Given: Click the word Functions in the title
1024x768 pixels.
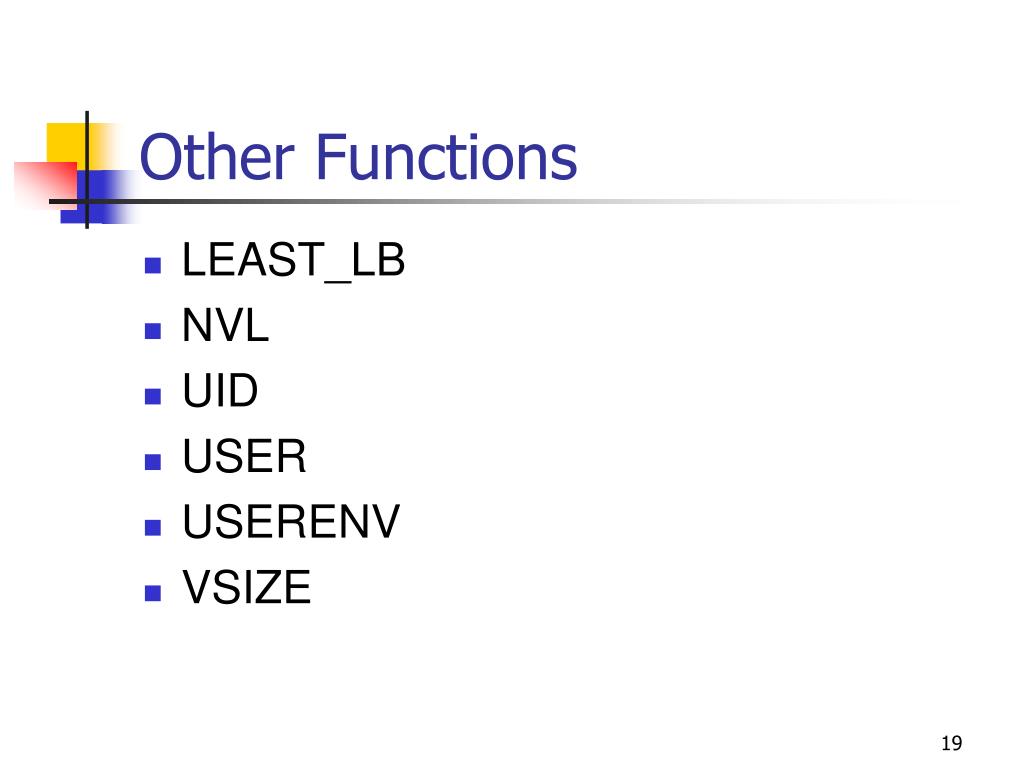Looking at the screenshot, I should point(447,157).
